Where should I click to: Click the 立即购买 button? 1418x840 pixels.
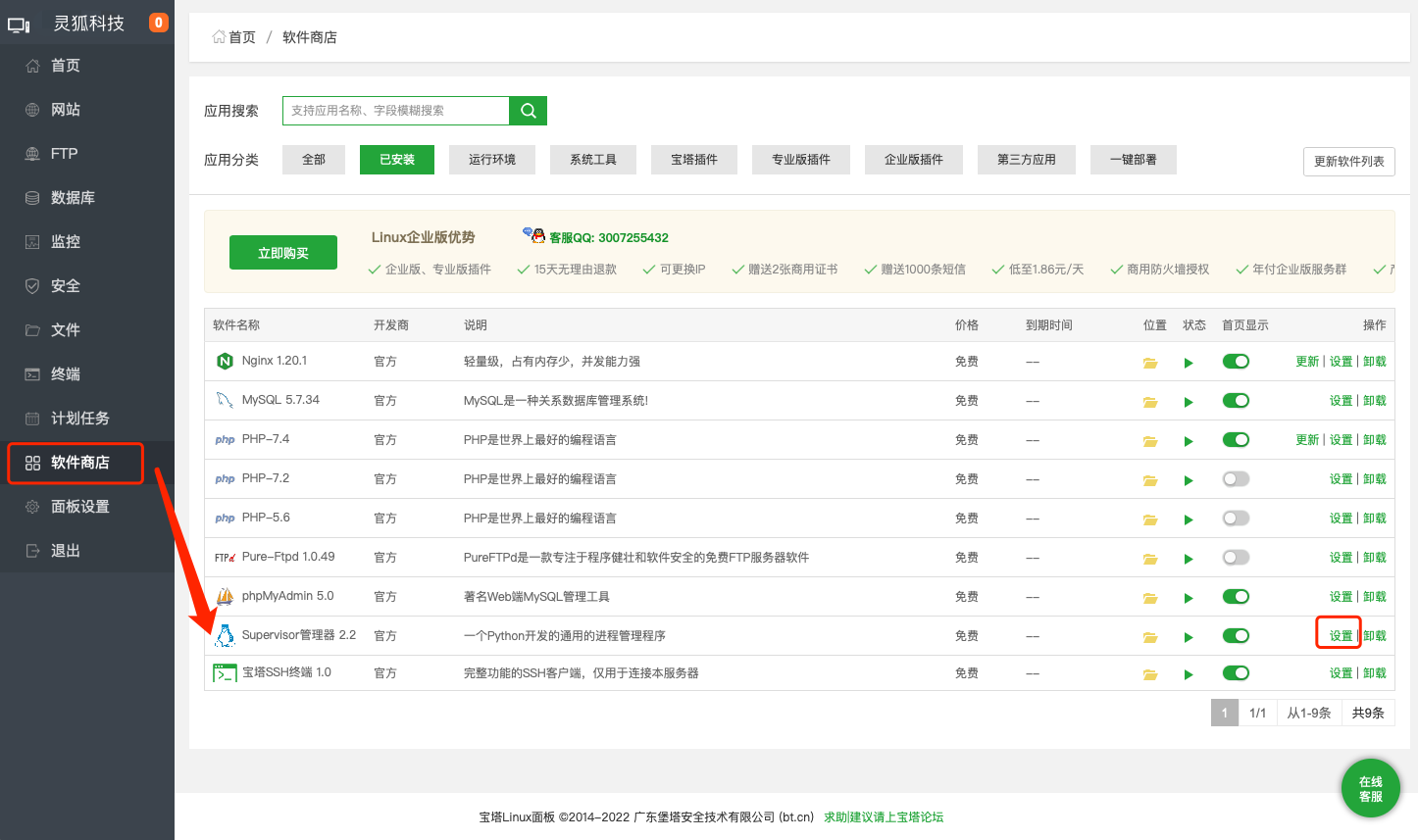(283, 253)
